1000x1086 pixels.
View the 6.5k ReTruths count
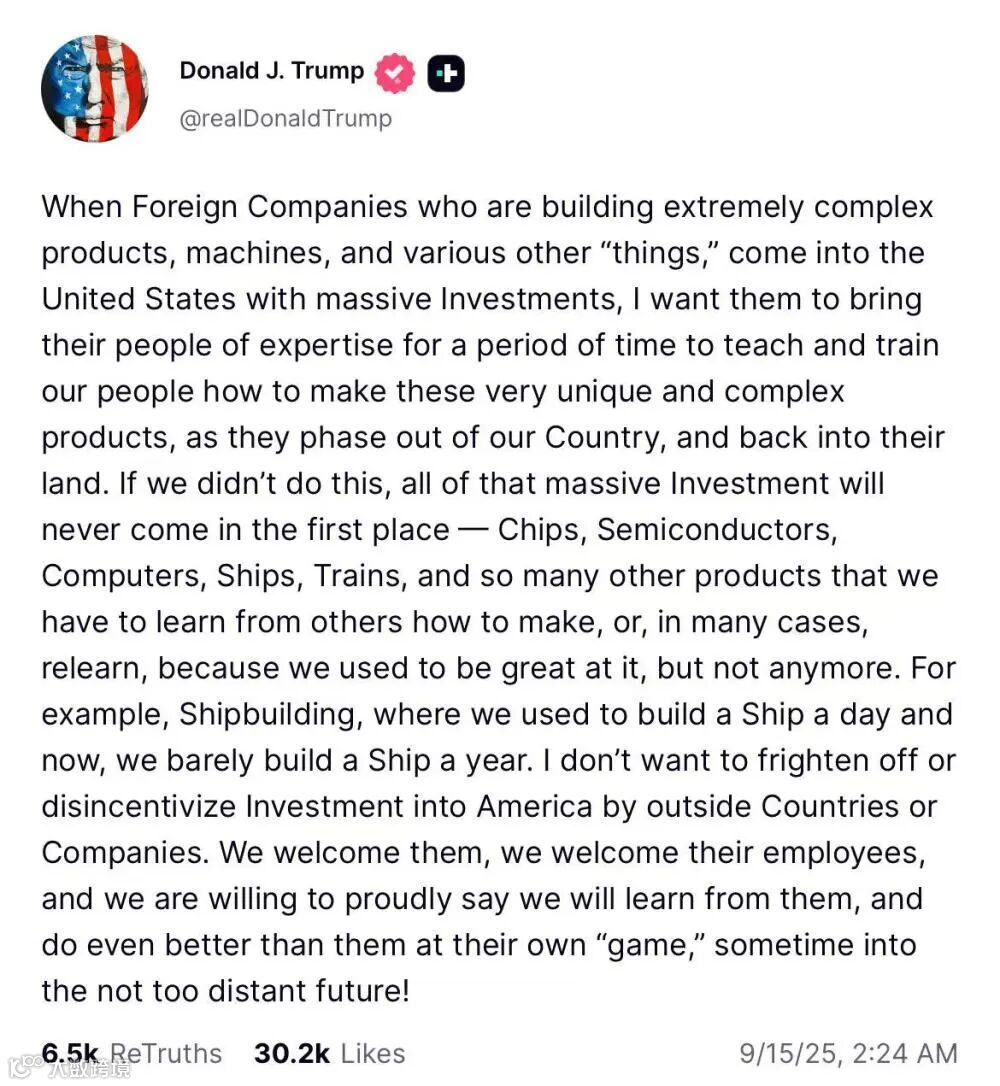click(132, 1053)
